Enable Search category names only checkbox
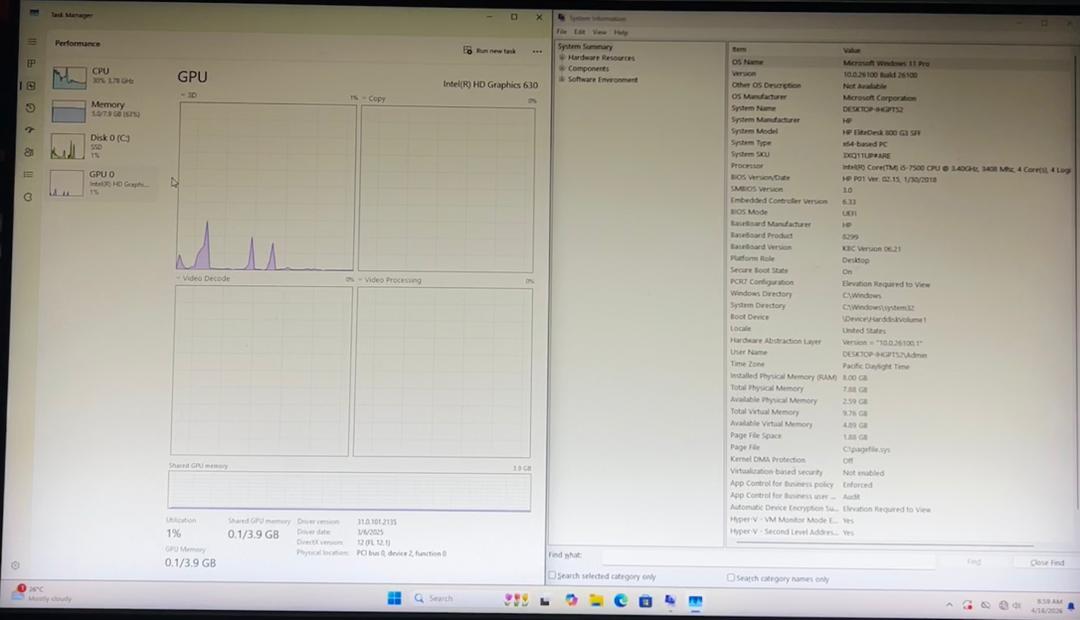The width and height of the screenshot is (1080, 620). point(729,577)
